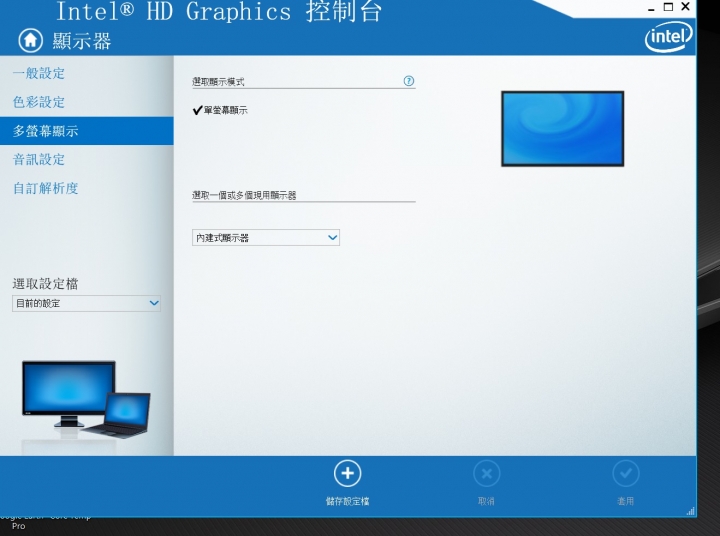Click the monitor and laptop illustration
This screenshot has height=536, width=720.
pyautogui.click(x=86, y=400)
